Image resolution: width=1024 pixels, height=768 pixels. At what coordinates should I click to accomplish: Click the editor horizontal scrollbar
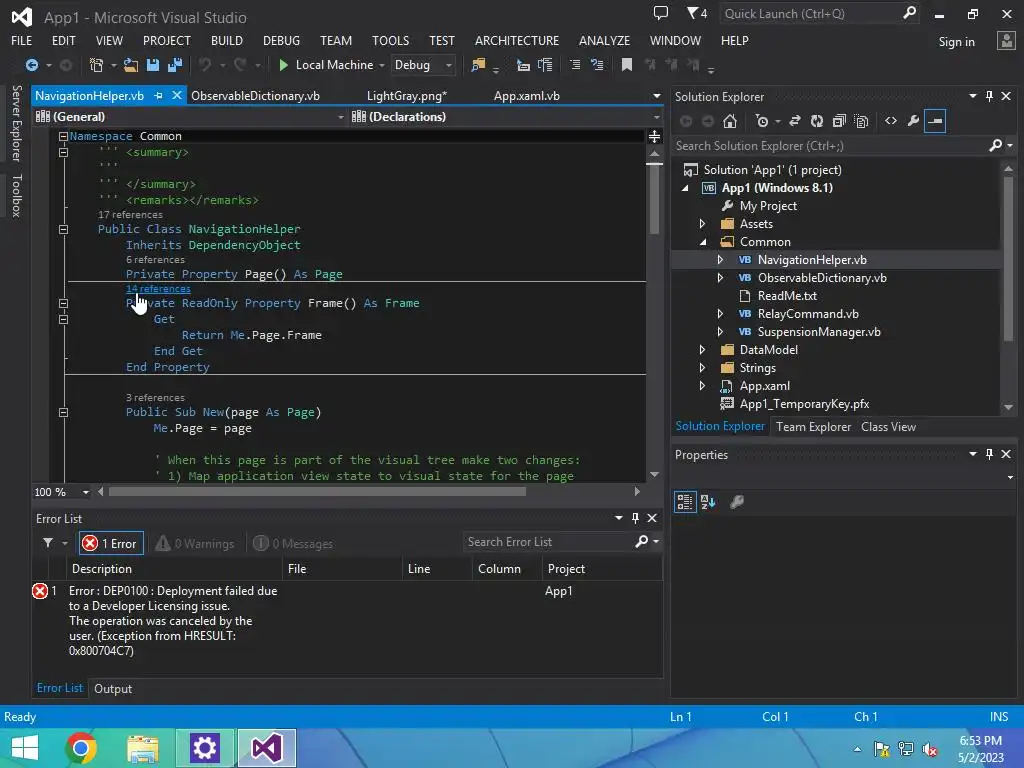pyautogui.click(x=317, y=492)
